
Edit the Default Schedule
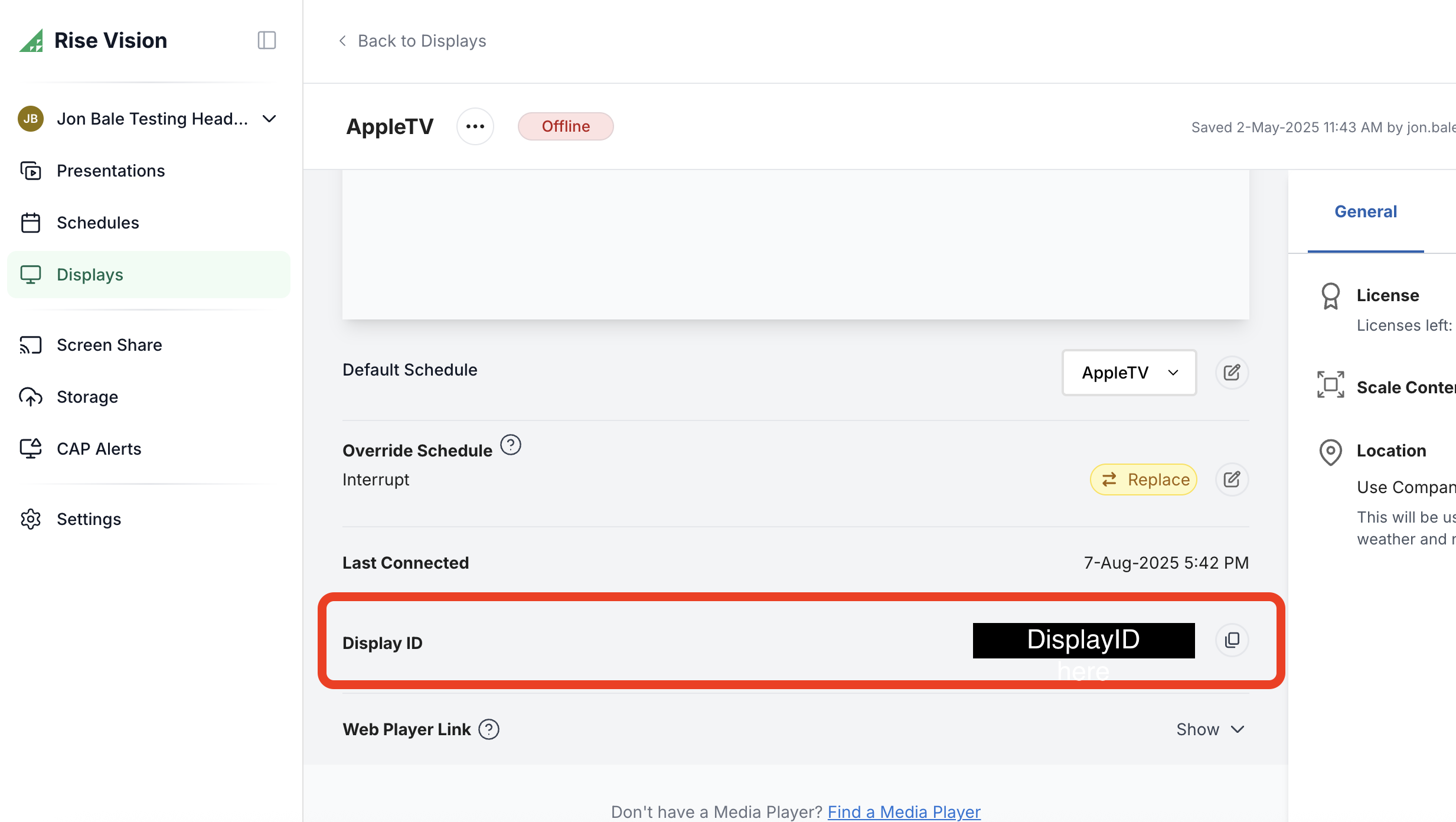(x=1232, y=373)
